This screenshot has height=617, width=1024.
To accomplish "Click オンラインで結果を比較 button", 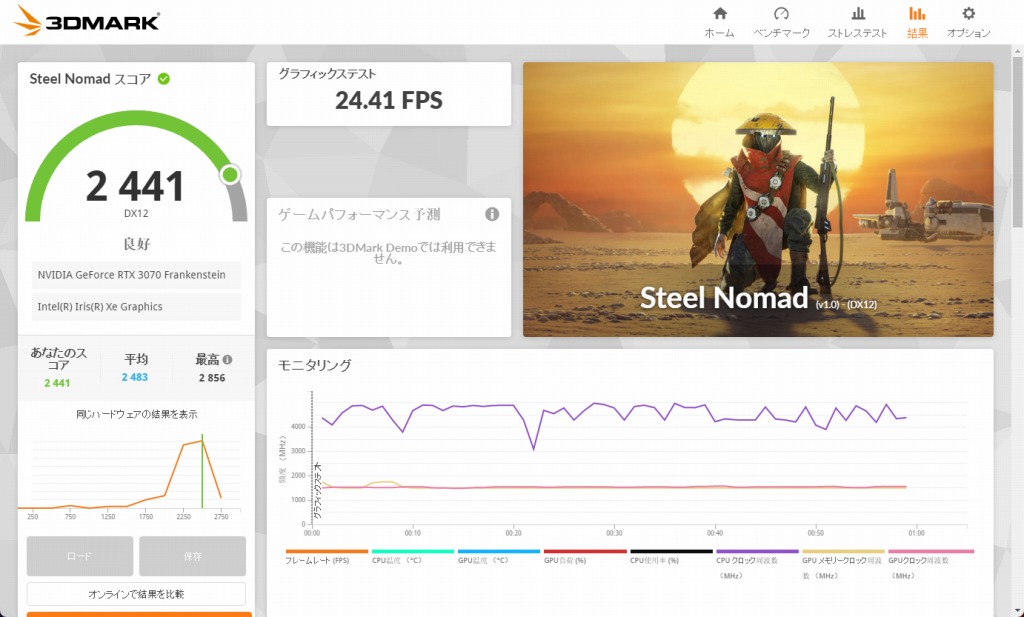I will 136,594.
